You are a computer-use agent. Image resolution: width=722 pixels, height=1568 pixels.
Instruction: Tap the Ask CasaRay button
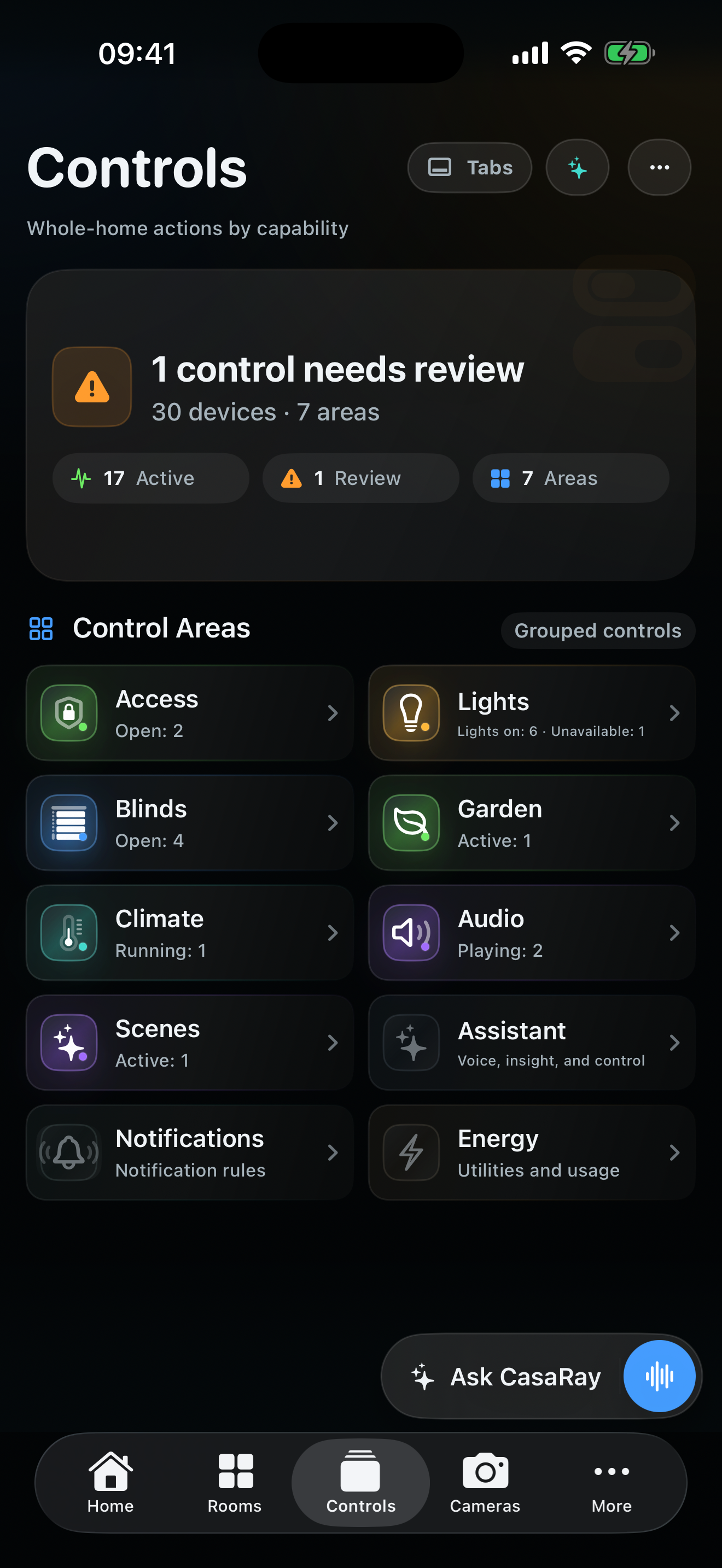[505, 1376]
